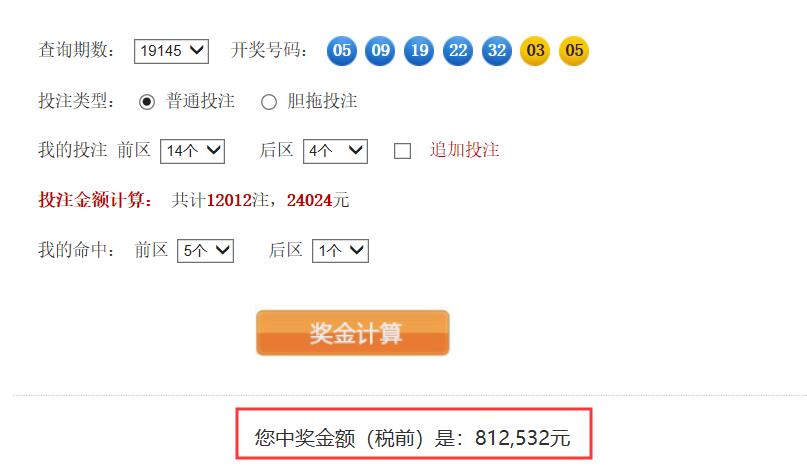Image resolution: width=807 pixels, height=469 pixels.
Task: Click the first blue ball numbered 05
Action: click(342, 50)
